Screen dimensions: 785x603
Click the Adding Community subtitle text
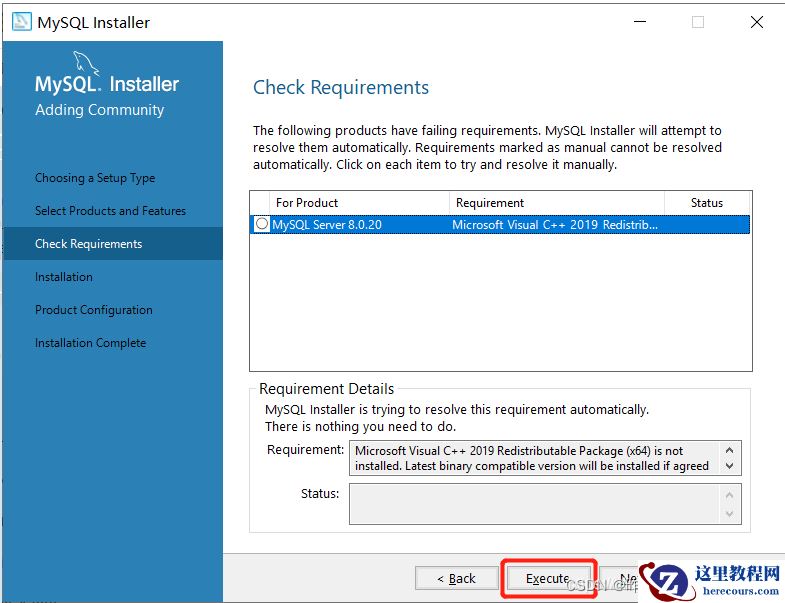100,110
